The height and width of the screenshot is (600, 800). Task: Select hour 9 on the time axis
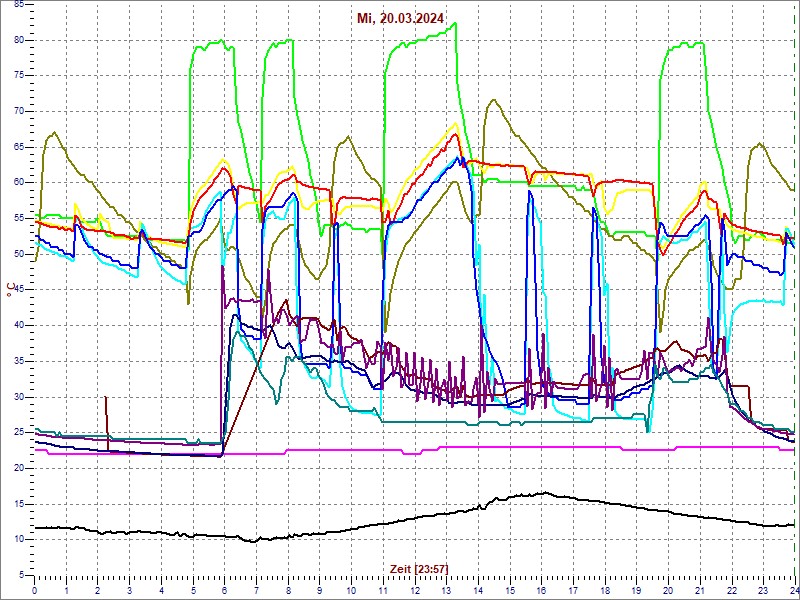pos(319,590)
